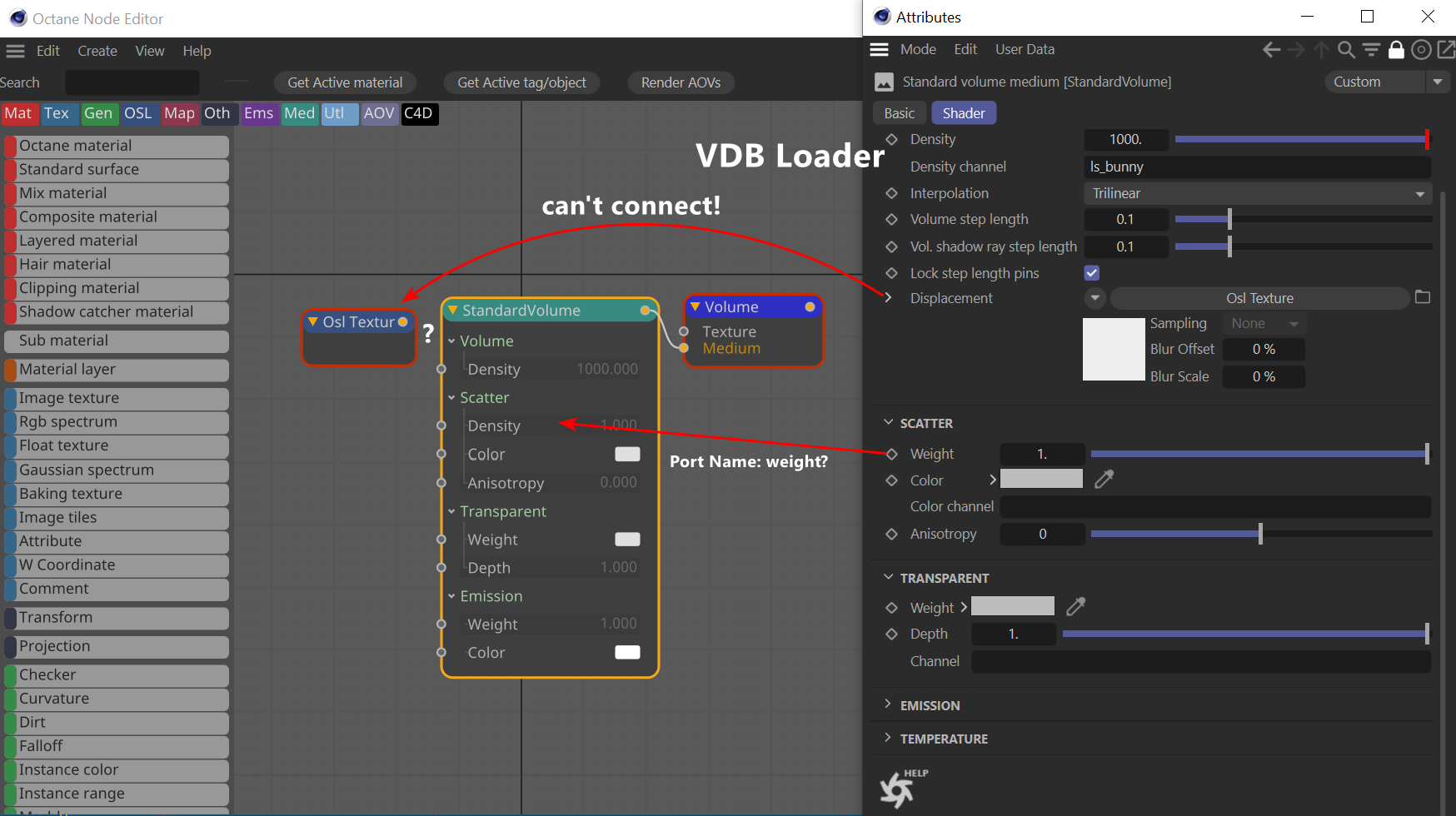The image size is (1456, 816).
Task: Collapse the TRANSPARENT section
Action: pyautogui.click(x=888, y=578)
